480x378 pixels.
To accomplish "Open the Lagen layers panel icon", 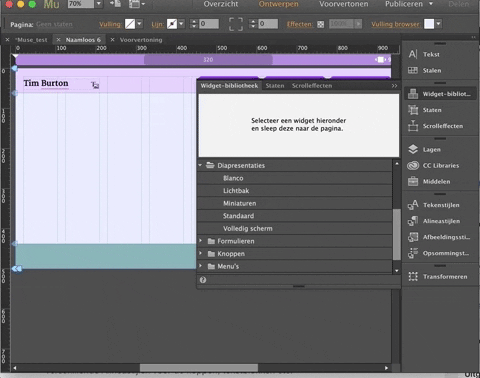I will point(413,149).
